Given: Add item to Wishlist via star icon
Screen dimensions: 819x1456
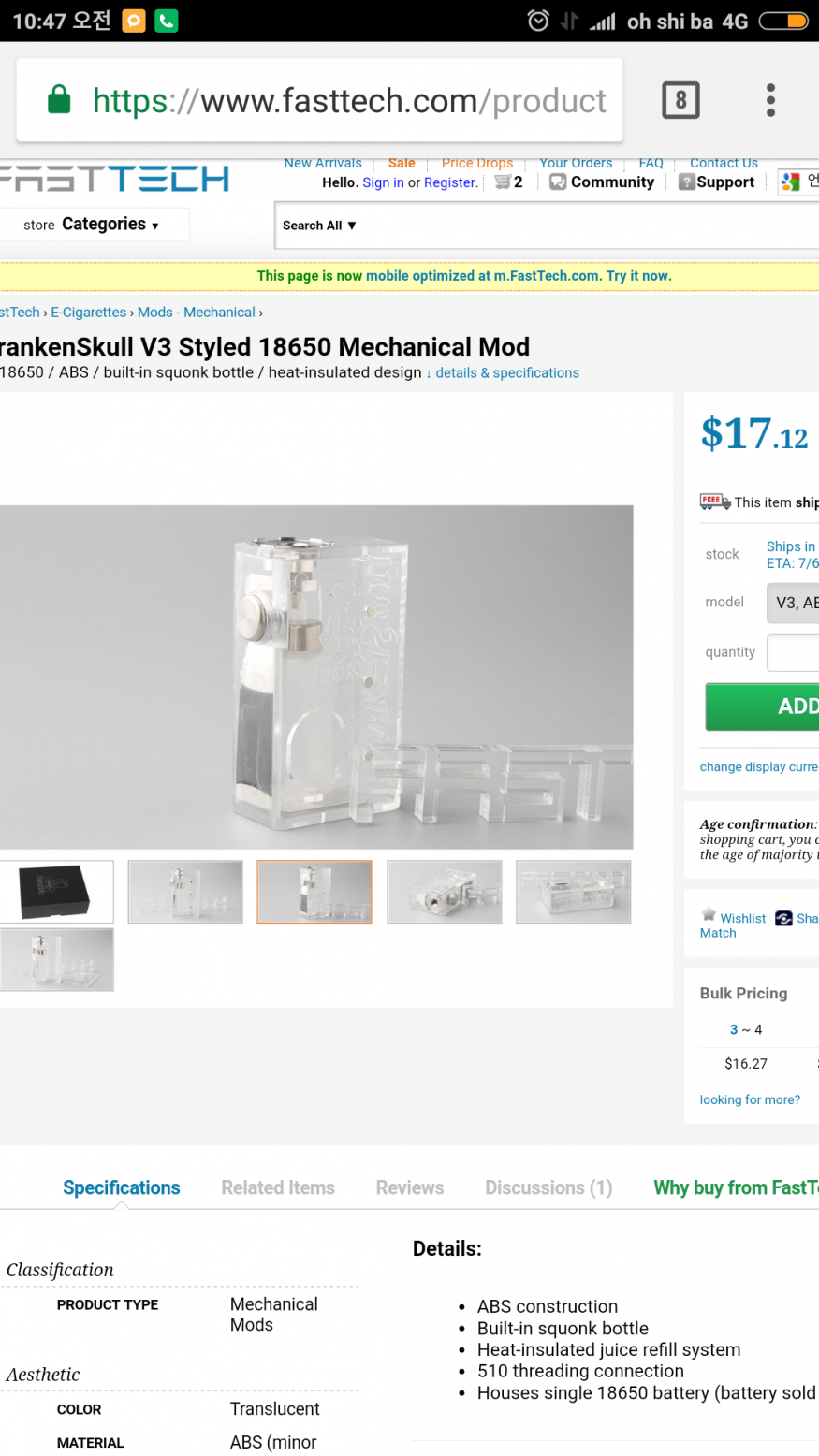Looking at the screenshot, I should (709, 915).
